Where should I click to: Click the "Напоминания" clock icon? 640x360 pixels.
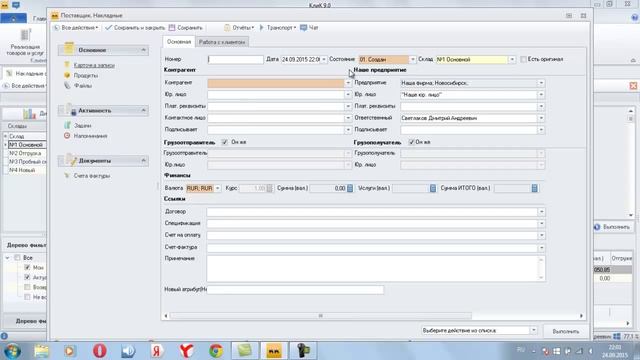67,136
